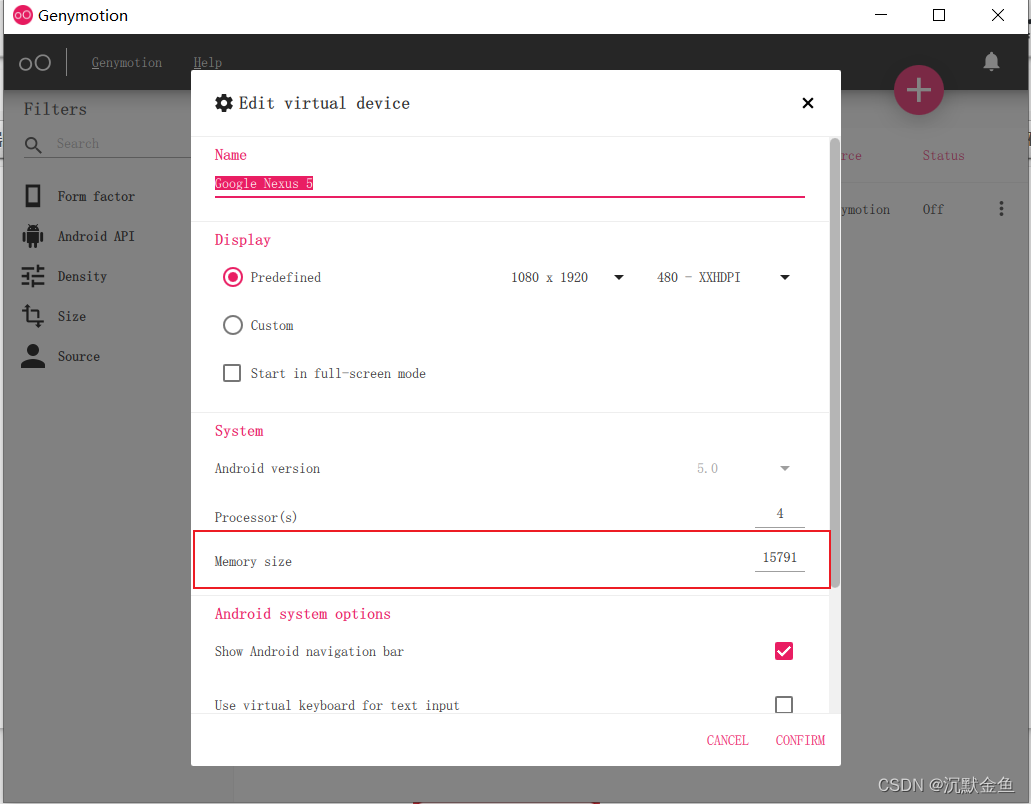Maximize the Genymotion window
Viewport: 1031px width, 804px height.
coord(939,15)
